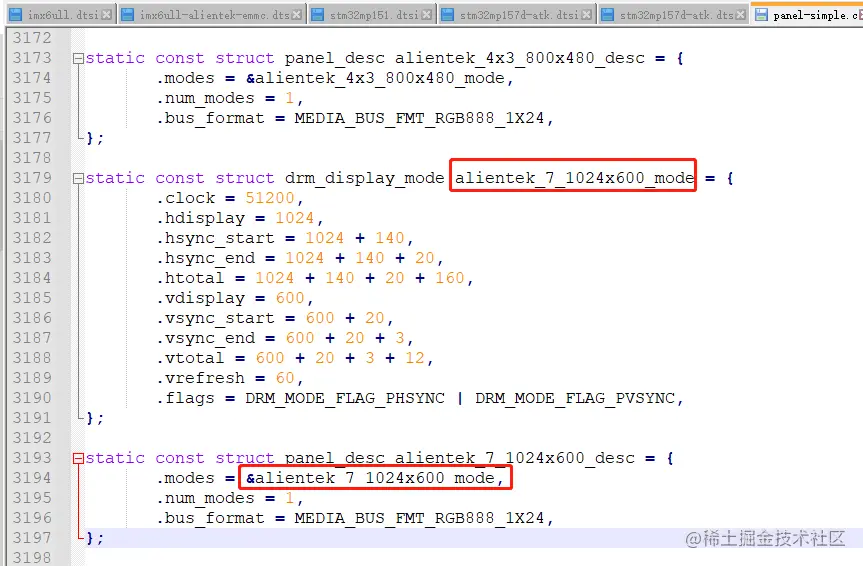863x566 pixels.
Task: Click the identifier alientek_7_1024x600_mode at line 3179
Action: point(575,178)
